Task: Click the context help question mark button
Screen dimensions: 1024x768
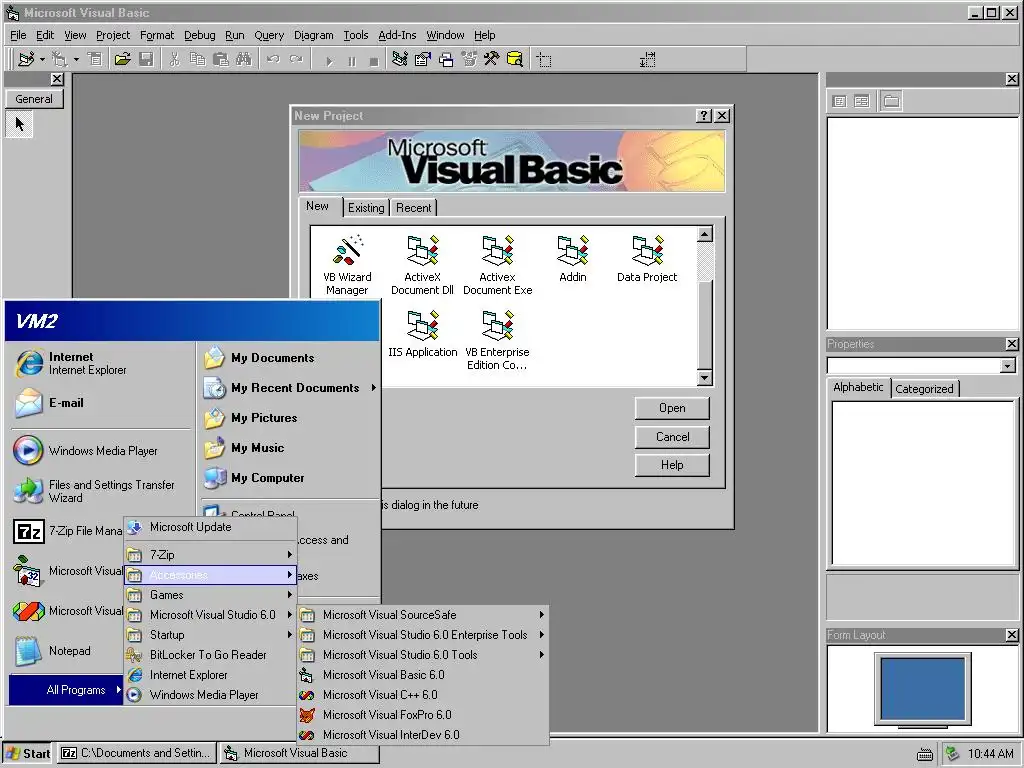Action: coord(703,116)
